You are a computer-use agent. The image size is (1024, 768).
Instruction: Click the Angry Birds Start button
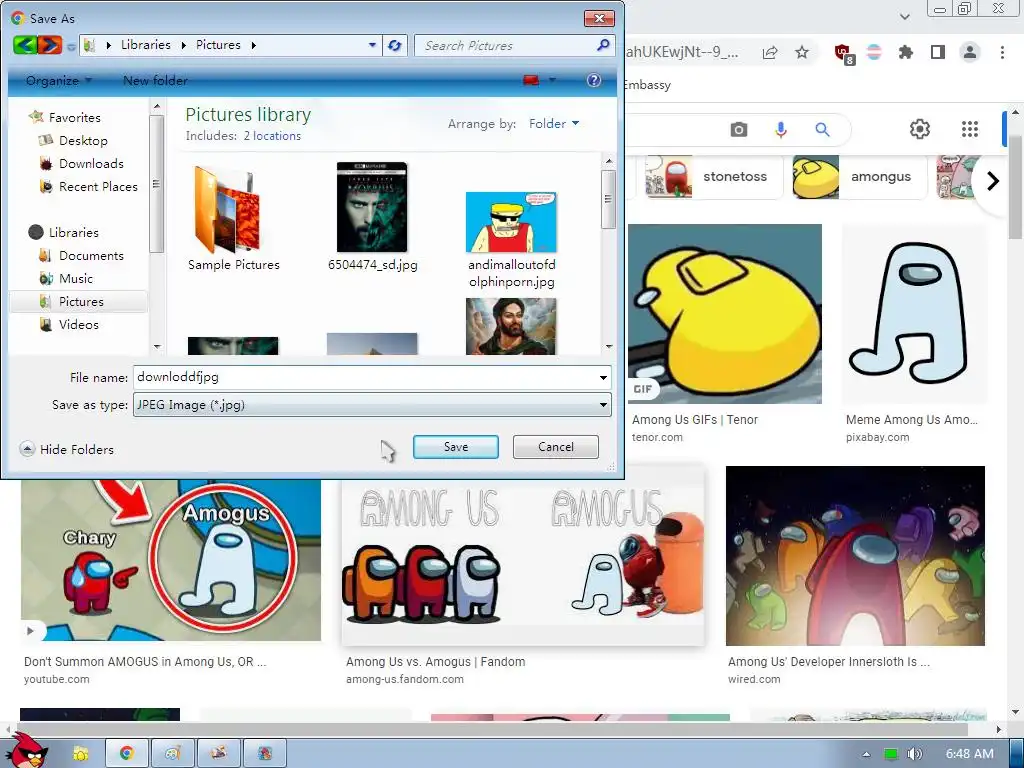[28, 751]
